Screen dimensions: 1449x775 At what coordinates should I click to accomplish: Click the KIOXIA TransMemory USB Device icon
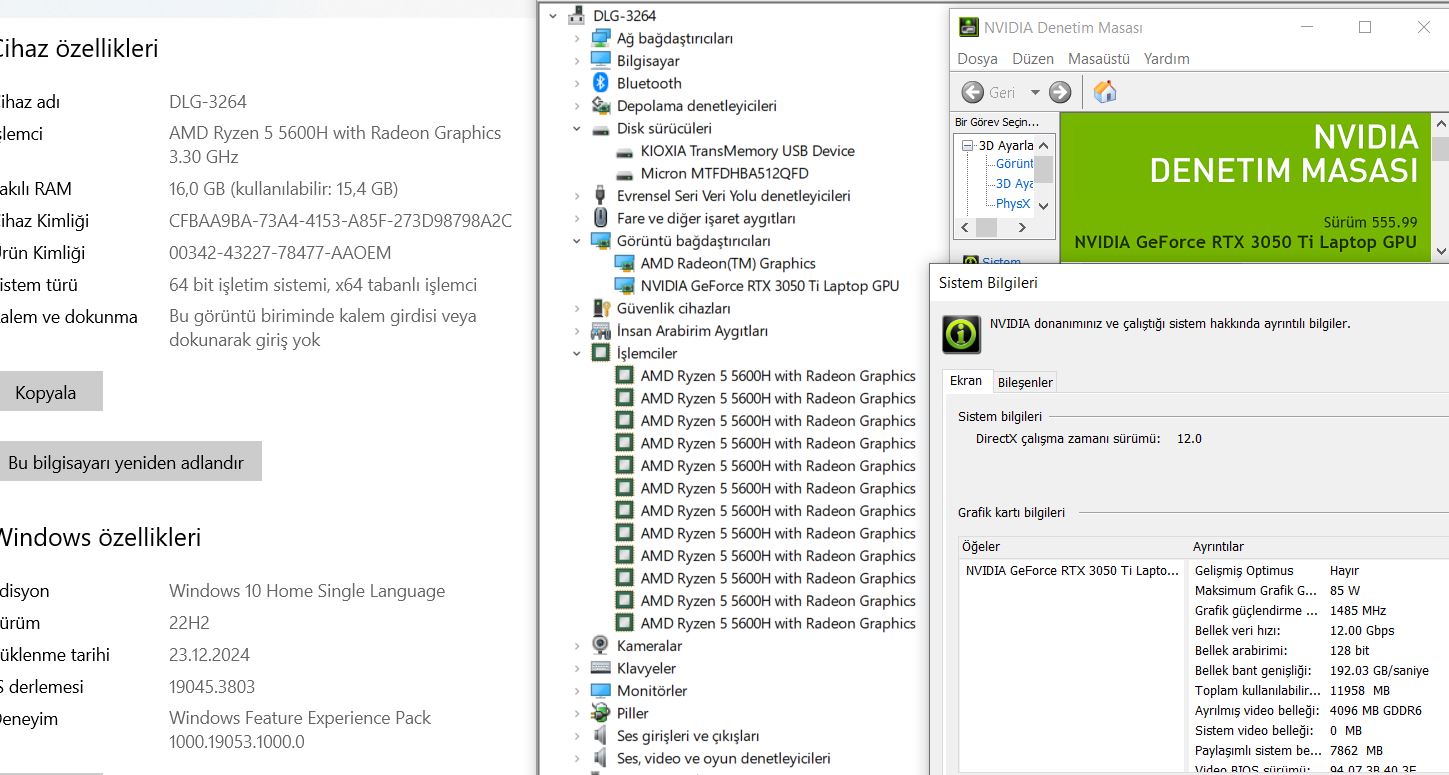coord(624,151)
